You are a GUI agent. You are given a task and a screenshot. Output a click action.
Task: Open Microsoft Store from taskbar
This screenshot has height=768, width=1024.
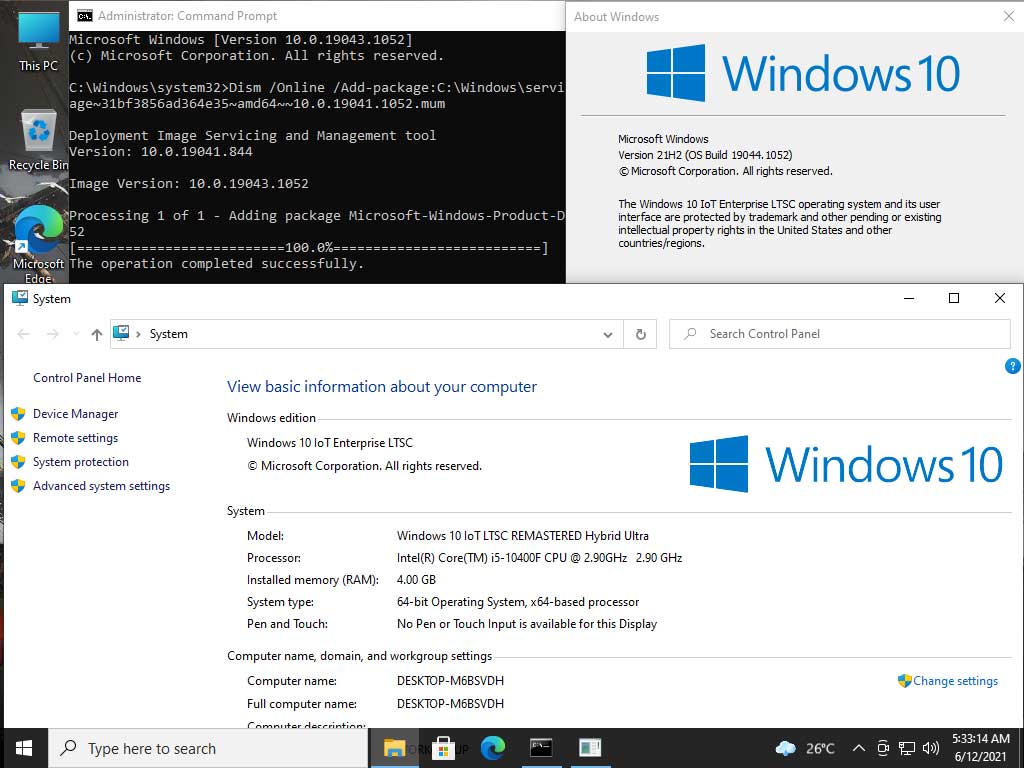[443, 748]
